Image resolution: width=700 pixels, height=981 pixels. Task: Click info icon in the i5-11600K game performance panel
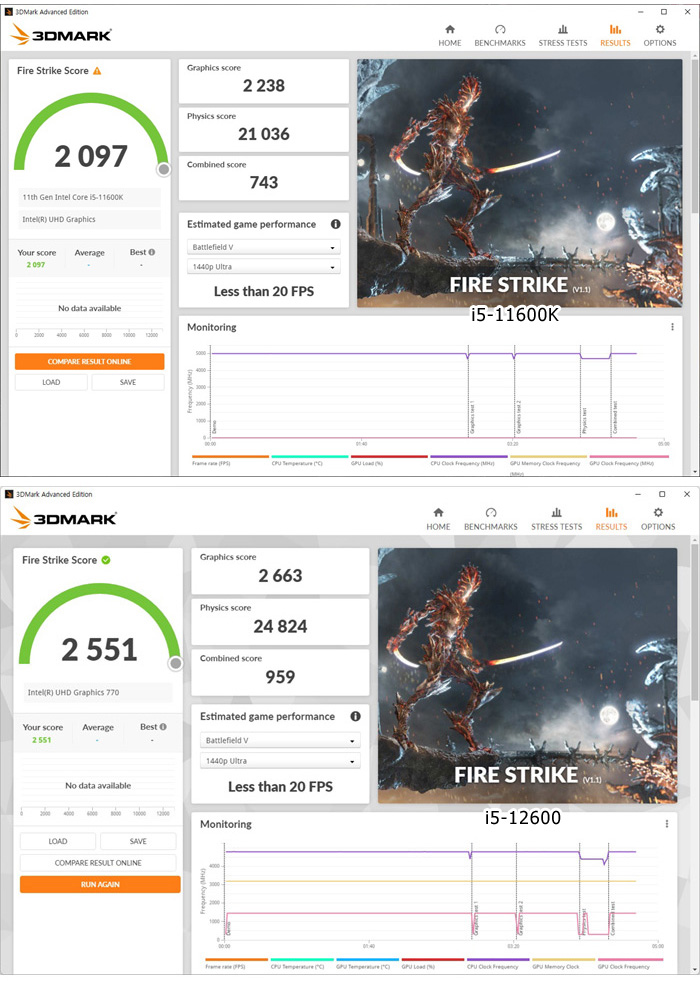tap(335, 225)
